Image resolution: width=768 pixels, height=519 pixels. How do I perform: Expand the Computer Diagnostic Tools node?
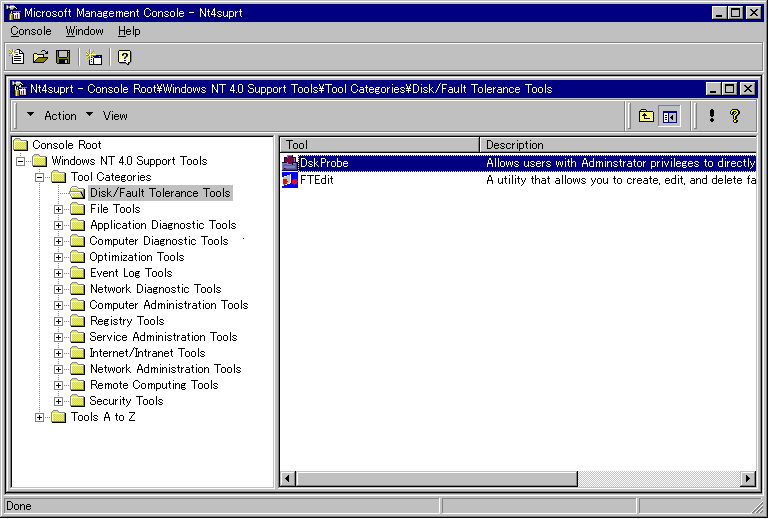coord(58,241)
